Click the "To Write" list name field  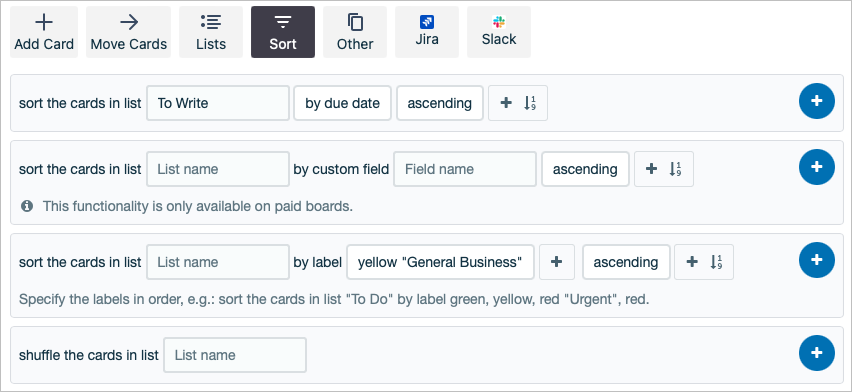218,103
